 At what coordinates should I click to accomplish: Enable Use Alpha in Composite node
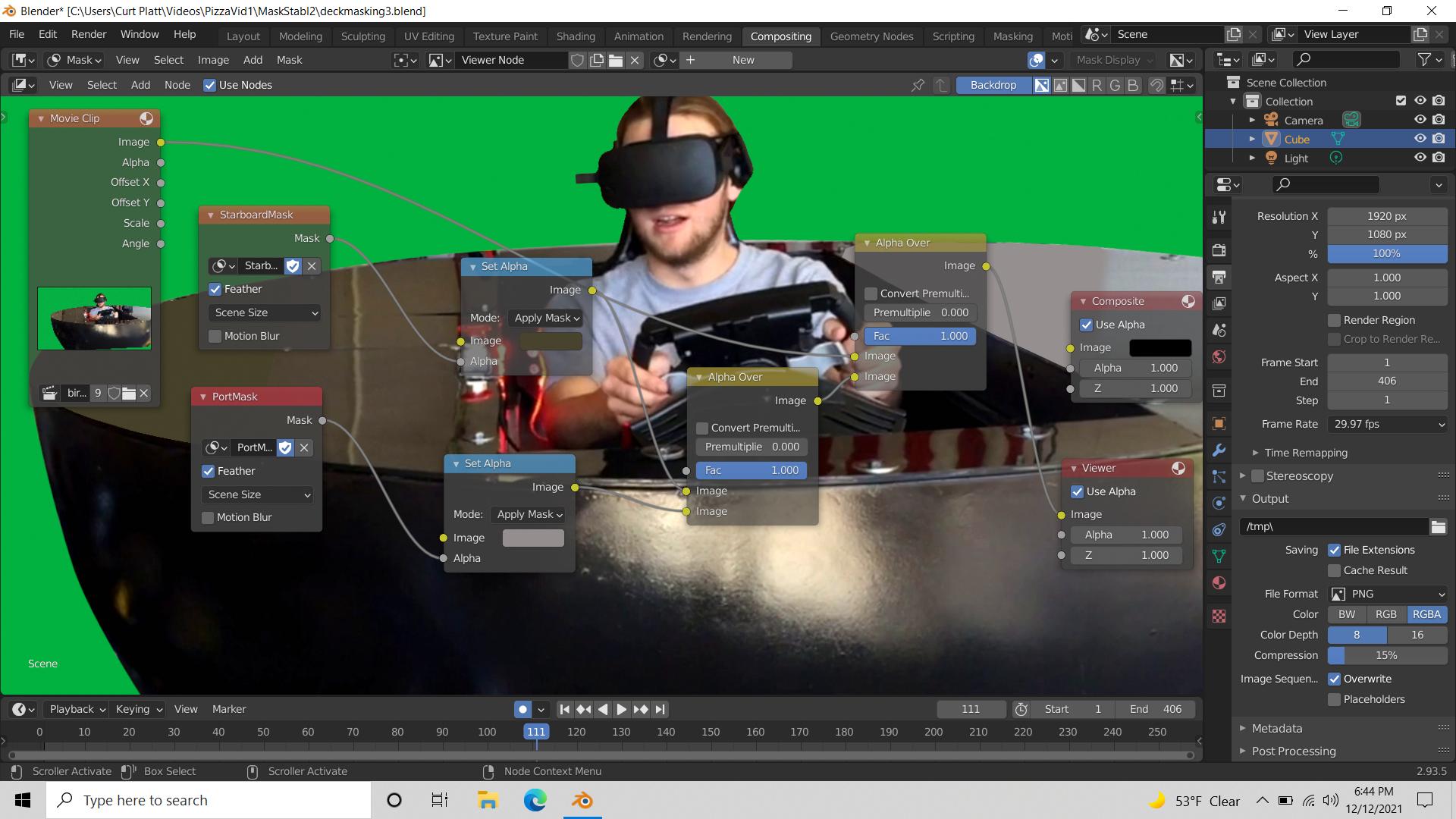click(1088, 324)
